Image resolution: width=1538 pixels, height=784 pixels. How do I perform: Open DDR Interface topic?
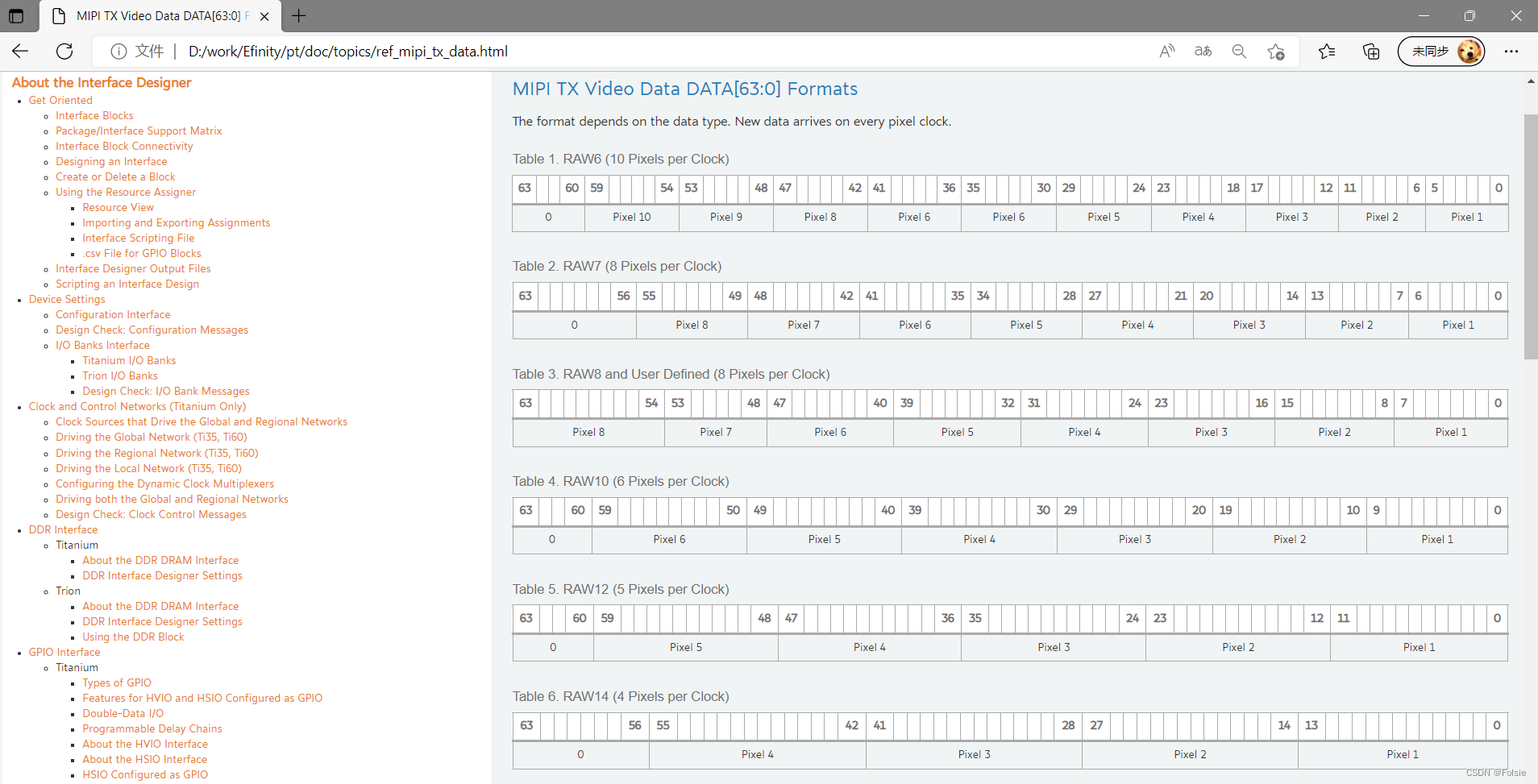pos(64,529)
